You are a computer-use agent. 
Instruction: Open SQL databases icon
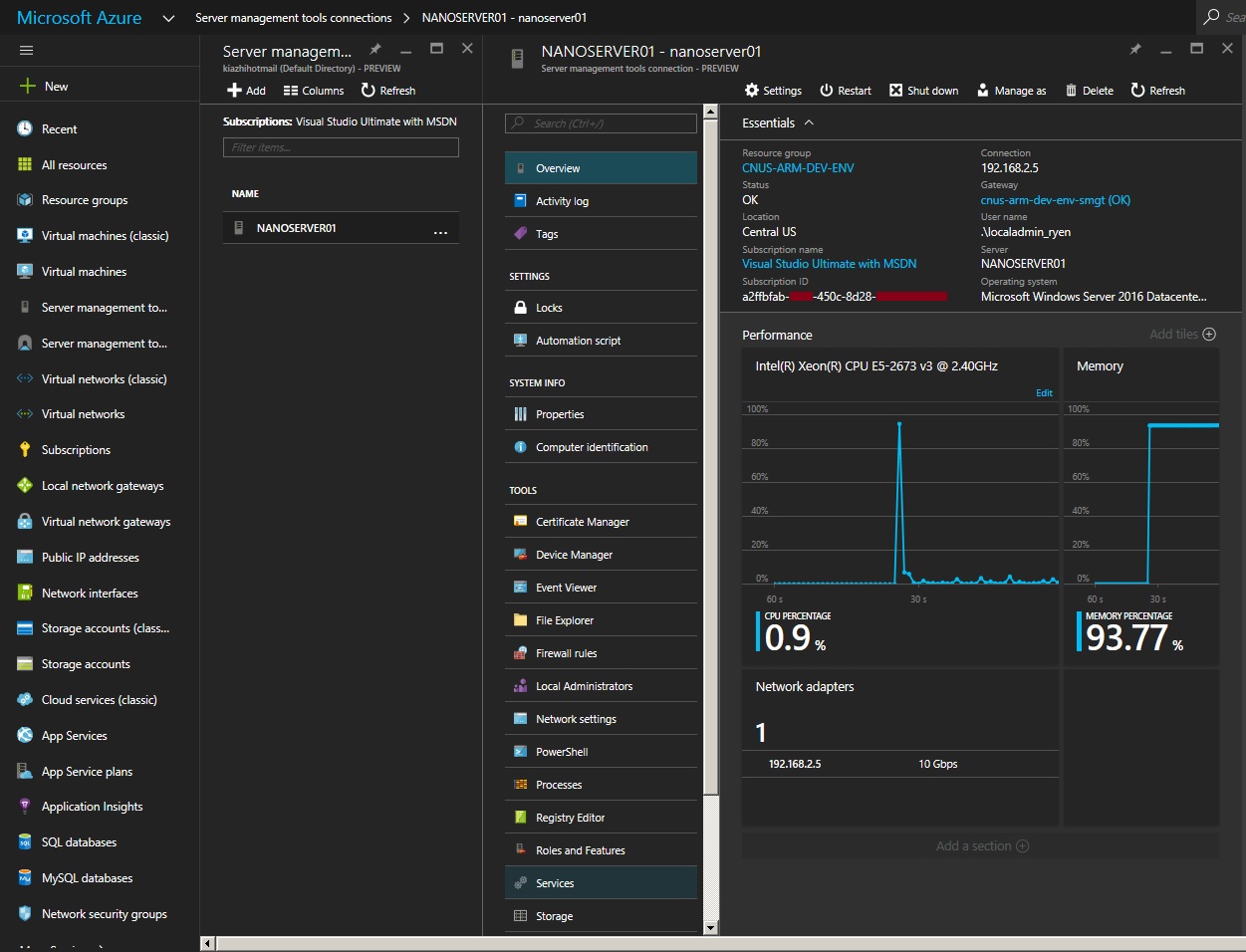tap(25, 841)
